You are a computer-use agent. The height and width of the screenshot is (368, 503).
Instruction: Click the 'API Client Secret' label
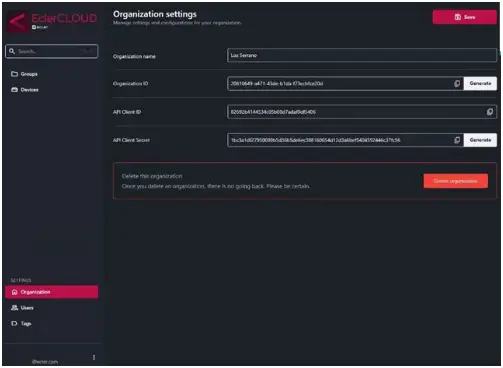(x=131, y=140)
